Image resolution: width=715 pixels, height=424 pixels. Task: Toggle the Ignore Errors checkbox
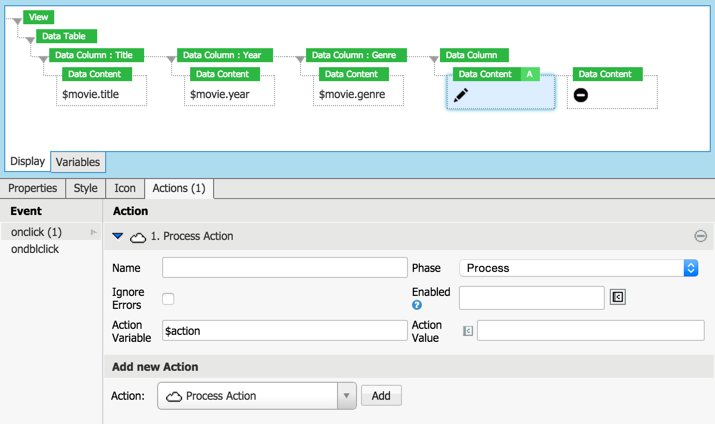click(168, 299)
